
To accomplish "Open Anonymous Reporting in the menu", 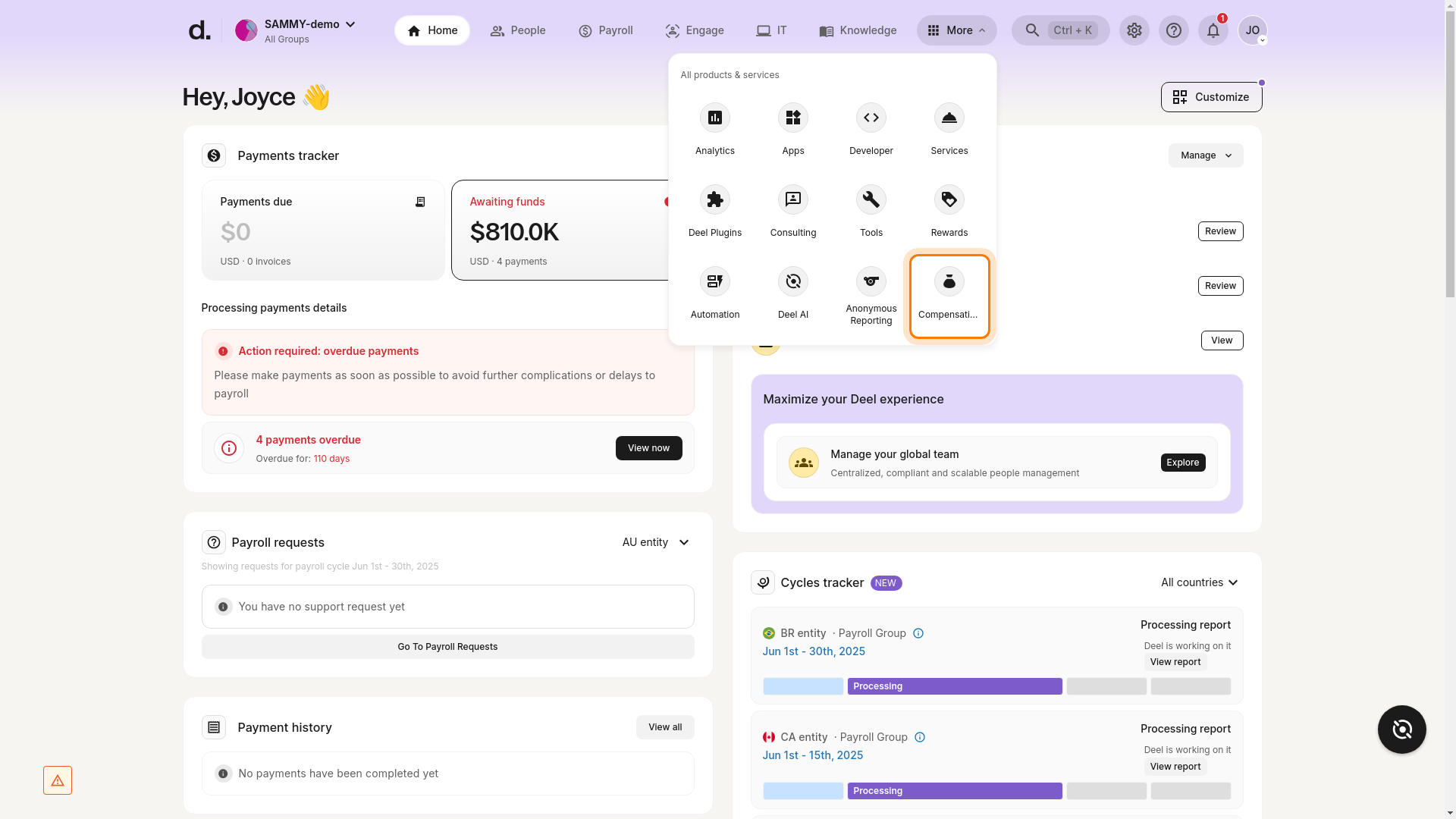I will pyautogui.click(x=871, y=297).
